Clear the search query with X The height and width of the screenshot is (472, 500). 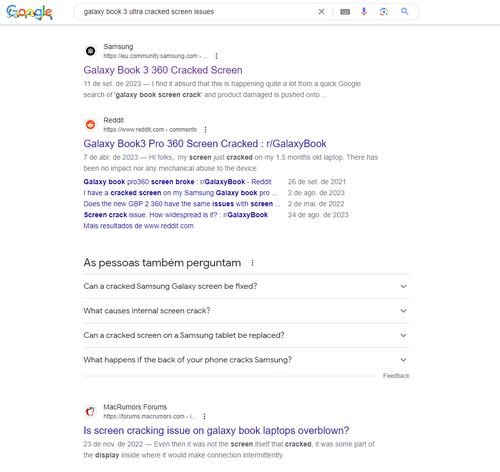[321, 12]
